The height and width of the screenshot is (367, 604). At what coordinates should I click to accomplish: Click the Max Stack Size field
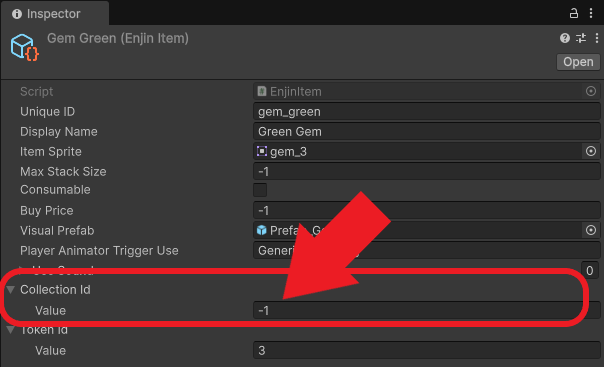pyautogui.click(x=426, y=171)
